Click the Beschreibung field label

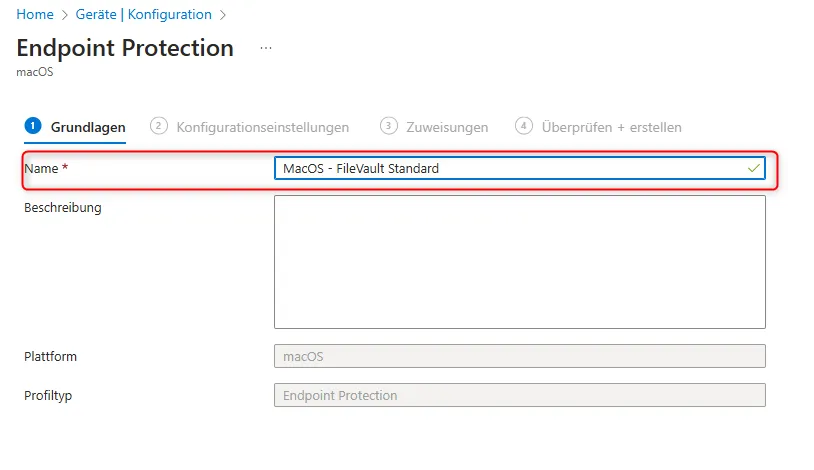(x=63, y=208)
